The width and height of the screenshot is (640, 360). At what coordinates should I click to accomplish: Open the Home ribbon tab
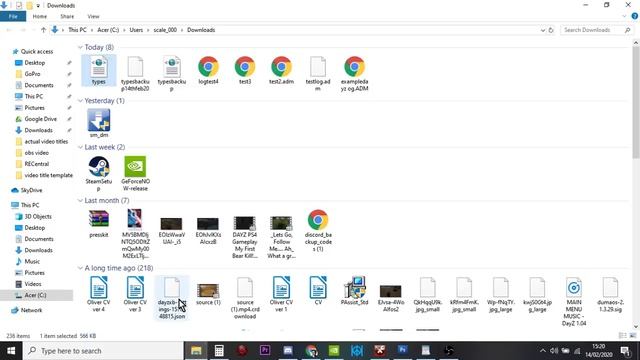tap(40, 16)
